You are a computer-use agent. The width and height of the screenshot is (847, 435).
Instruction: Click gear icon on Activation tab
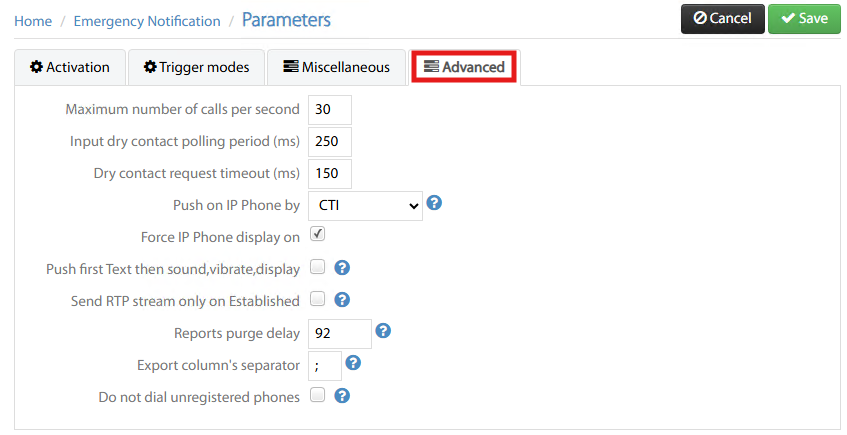[x=36, y=66]
